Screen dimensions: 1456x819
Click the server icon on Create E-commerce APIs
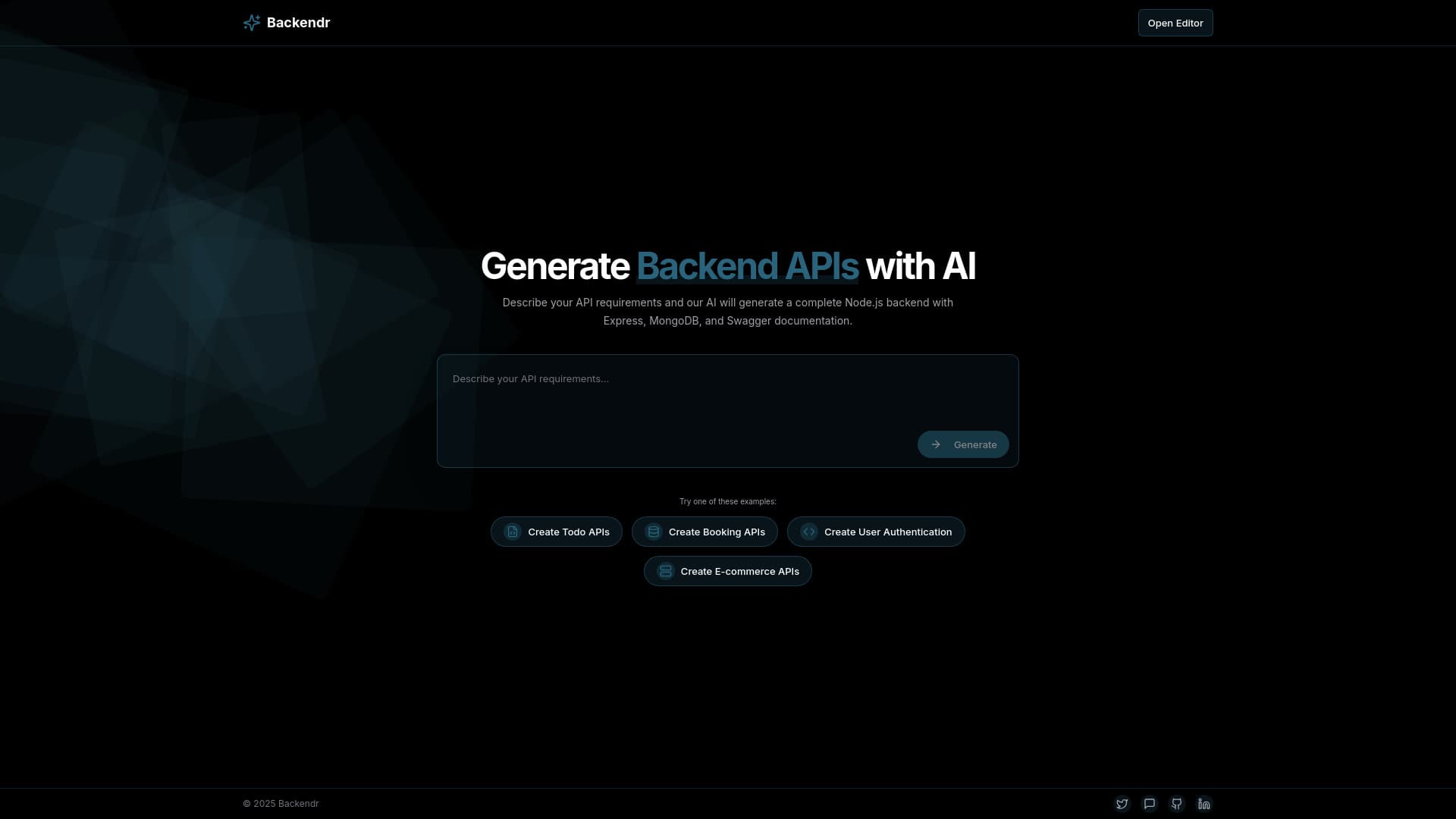(665, 571)
